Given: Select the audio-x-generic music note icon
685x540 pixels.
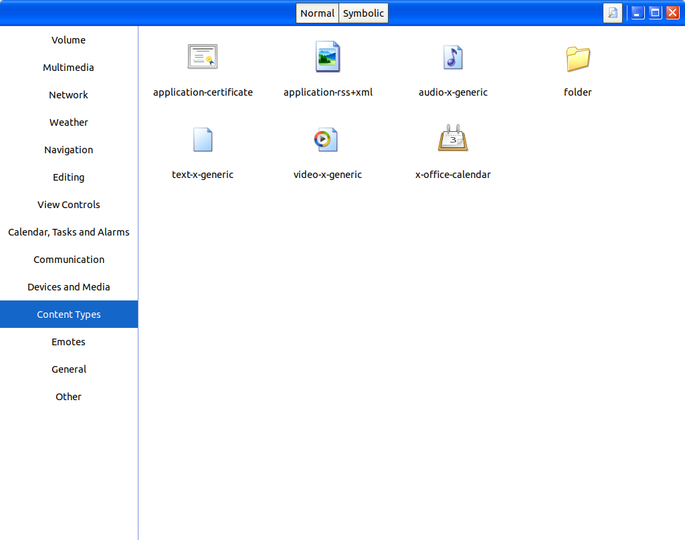Looking at the screenshot, I should (x=453, y=57).
